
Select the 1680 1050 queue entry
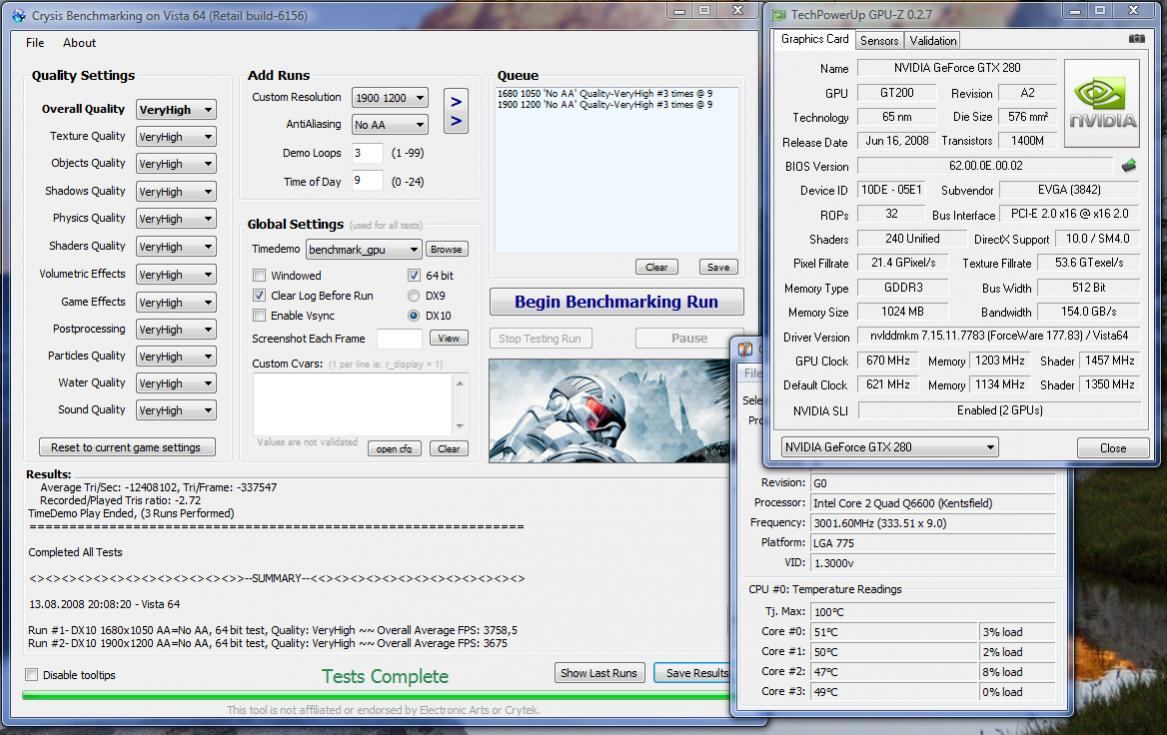pos(604,94)
